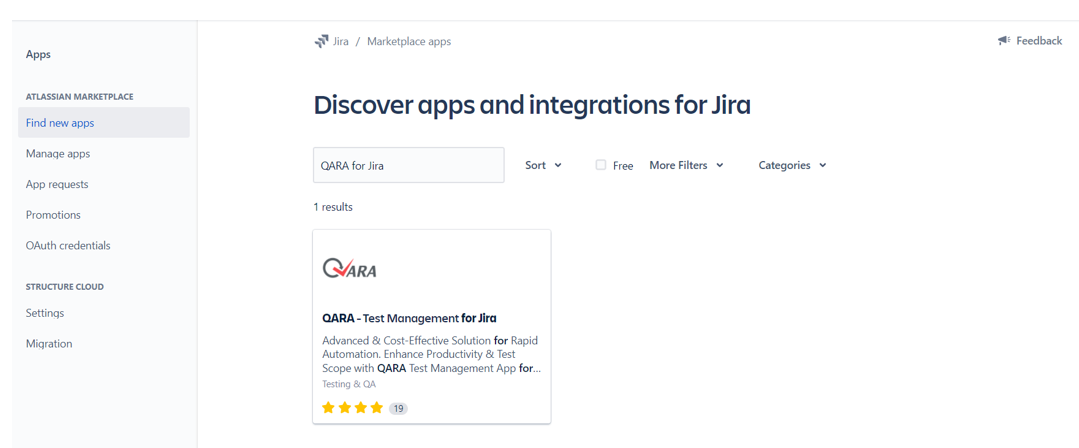Expand the More Filters dropdown
Image resolution: width=1079 pixels, height=448 pixels.
click(x=686, y=165)
